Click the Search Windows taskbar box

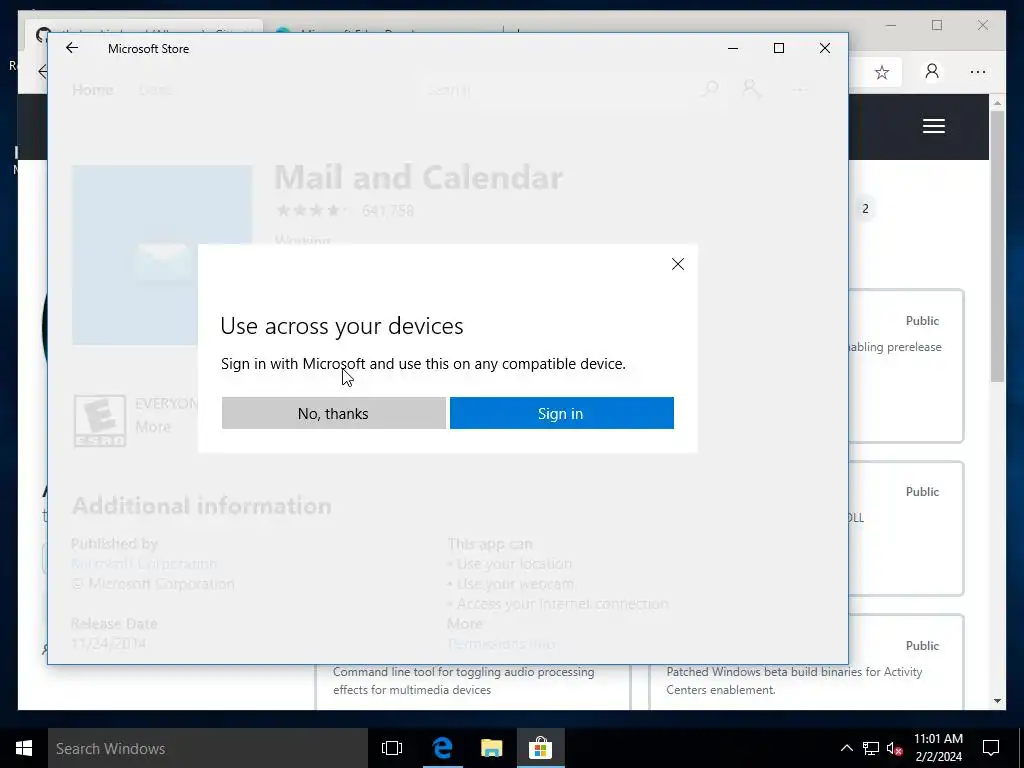(208, 748)
